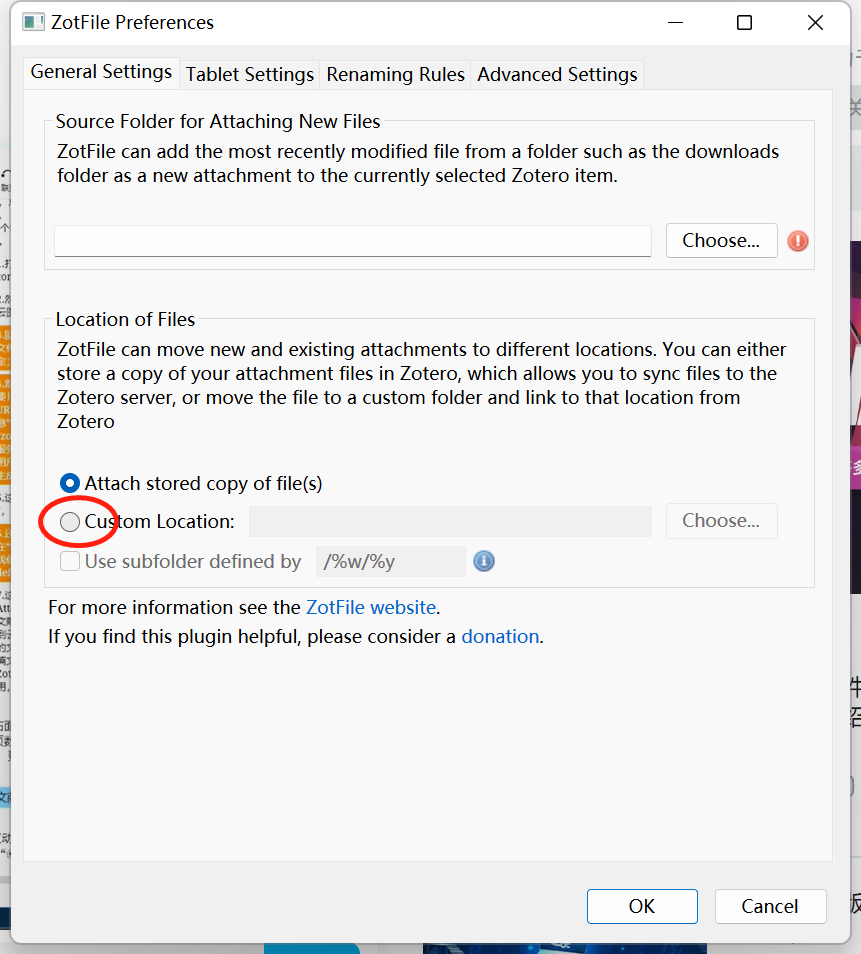
Task: Click the red warning icon beside source folder
Action: [797, 241]
